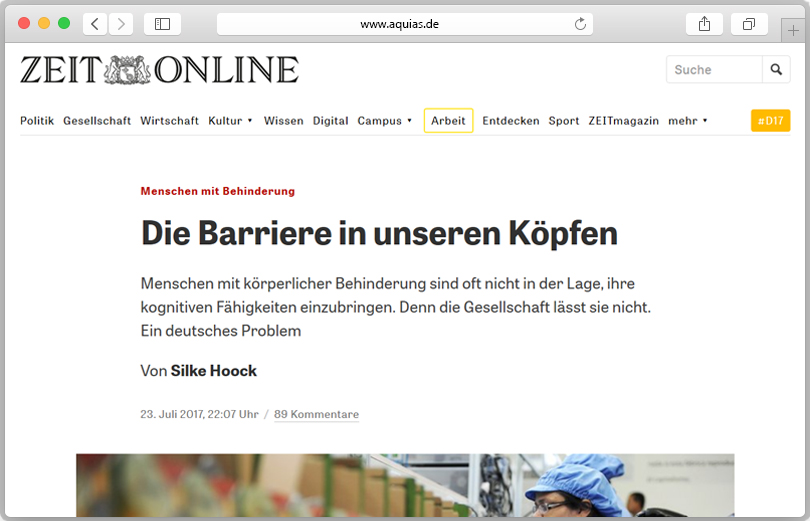Show the Safari sidebar
Screen dimensions: 810x521
pyautogui.click(x=162, y=24)
